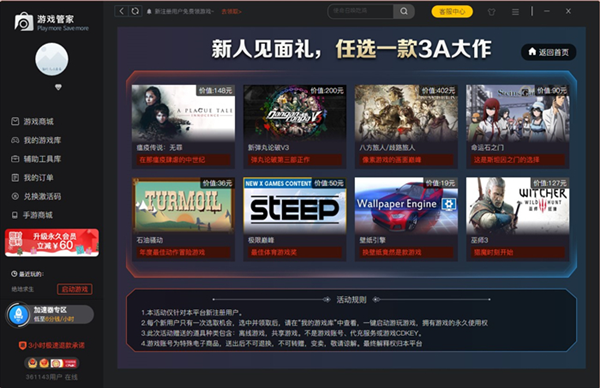Click the 启动游戏 button
Image resolution: width=600 pixels, height=388 pixels.
tap(75, 289)
